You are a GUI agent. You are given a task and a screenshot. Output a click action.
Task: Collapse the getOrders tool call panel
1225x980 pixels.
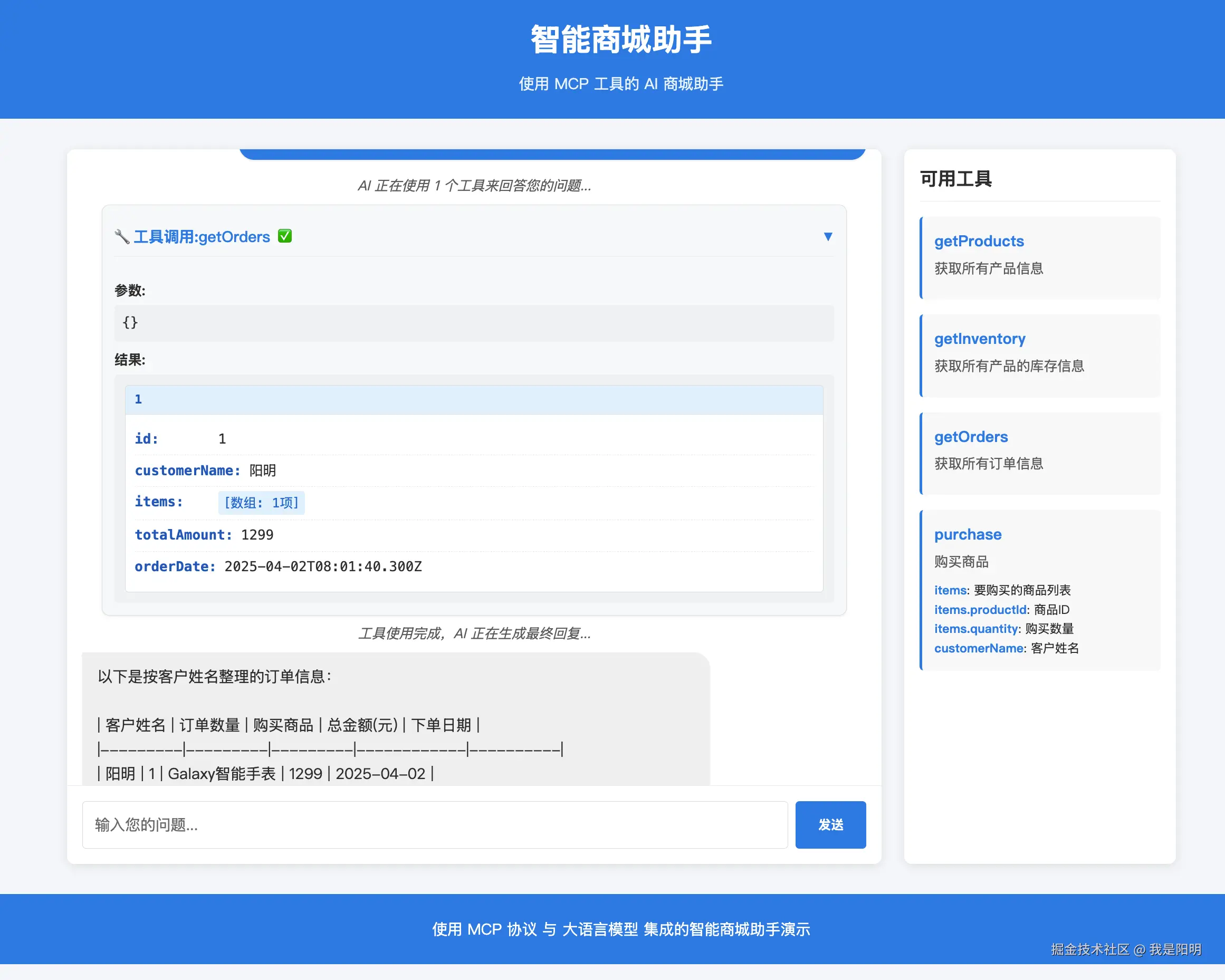click(x=828, y=236)
